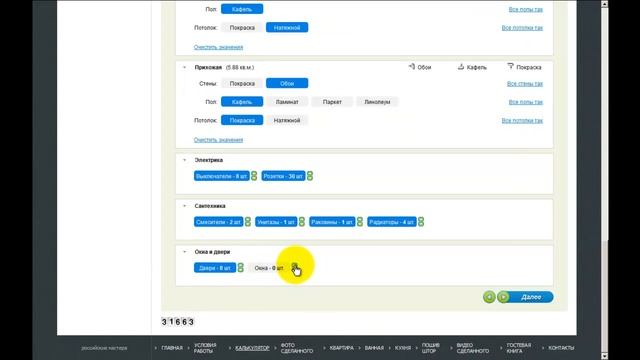Toggle the Двери - 8 шт button
This screenshot has height=360, width=640.
coord(215,268)
